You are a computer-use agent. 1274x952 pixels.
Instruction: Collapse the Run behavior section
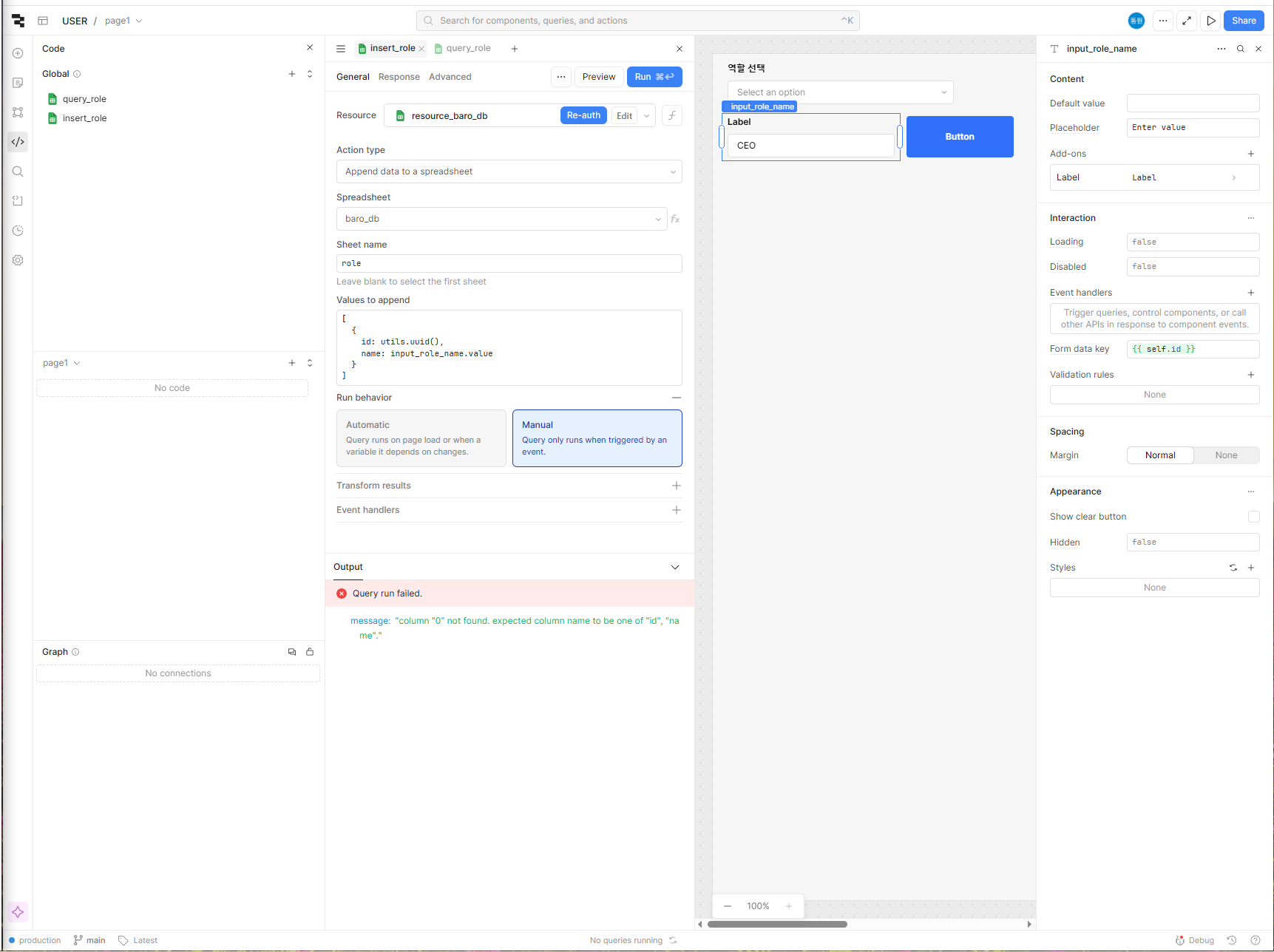pos(677,398)
